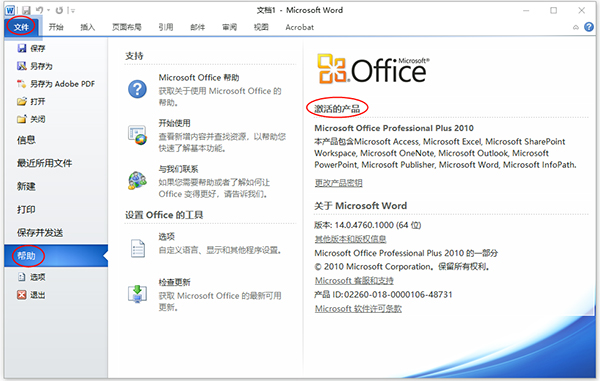Switch to the 开始 tab
The height and width of the screenshot is (381, 600).
(56, 27)
